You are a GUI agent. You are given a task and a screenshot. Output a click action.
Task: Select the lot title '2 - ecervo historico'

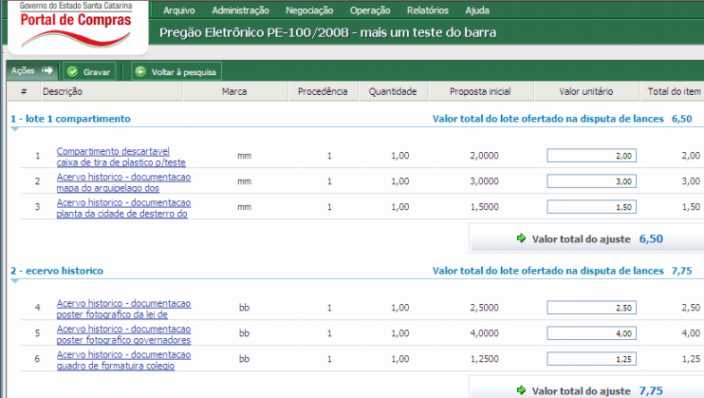[57, 270]
